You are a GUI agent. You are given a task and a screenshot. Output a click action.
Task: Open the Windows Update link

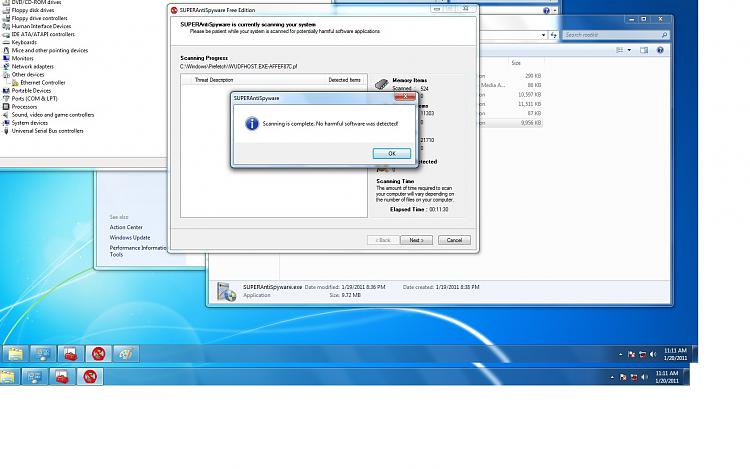tap(130, 238)
